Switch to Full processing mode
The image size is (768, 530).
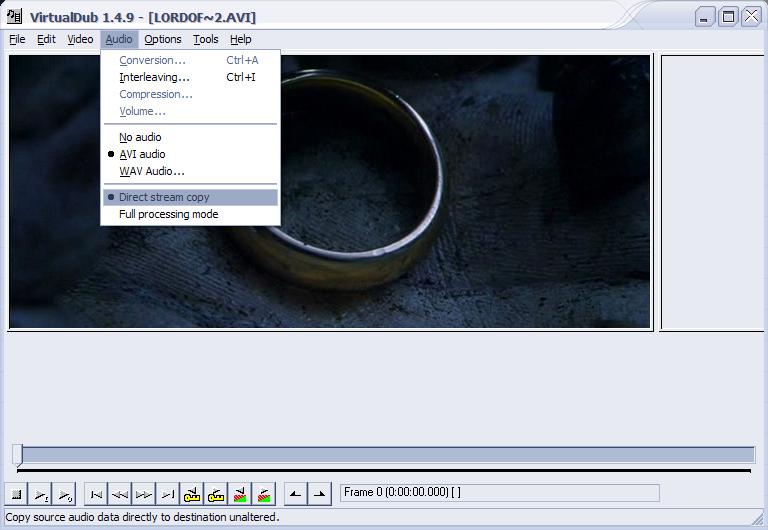tap(191, 214)
